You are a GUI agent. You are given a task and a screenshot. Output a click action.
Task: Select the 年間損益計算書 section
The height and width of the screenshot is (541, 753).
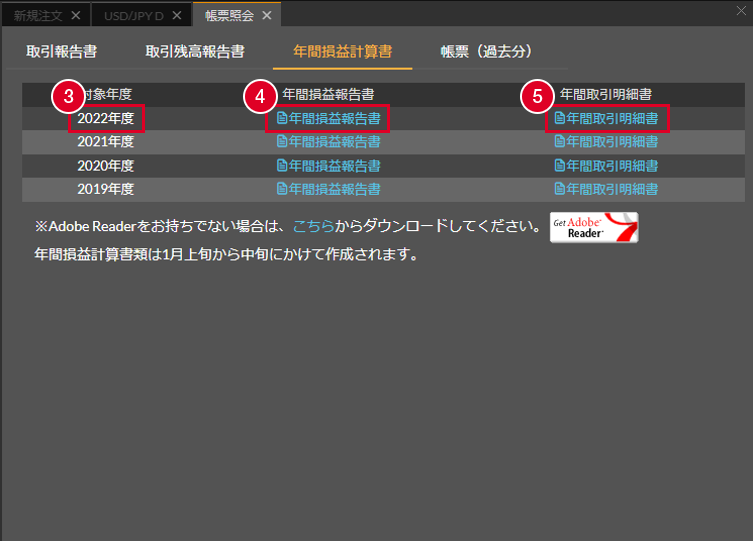point(342,51)
